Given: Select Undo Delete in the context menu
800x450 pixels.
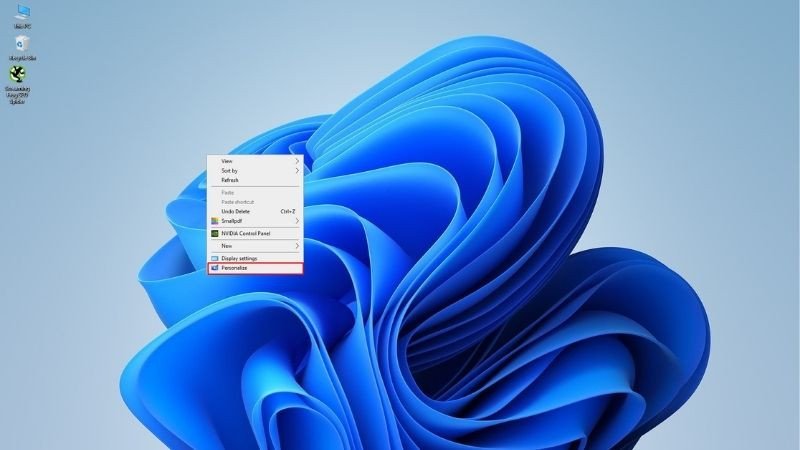Looking at the screenshot, I should click(236, 211).
